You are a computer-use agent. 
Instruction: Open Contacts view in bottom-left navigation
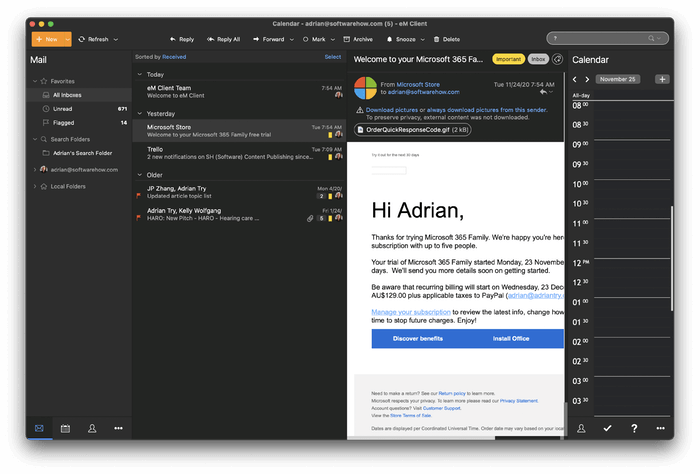(x=92, y=428)
